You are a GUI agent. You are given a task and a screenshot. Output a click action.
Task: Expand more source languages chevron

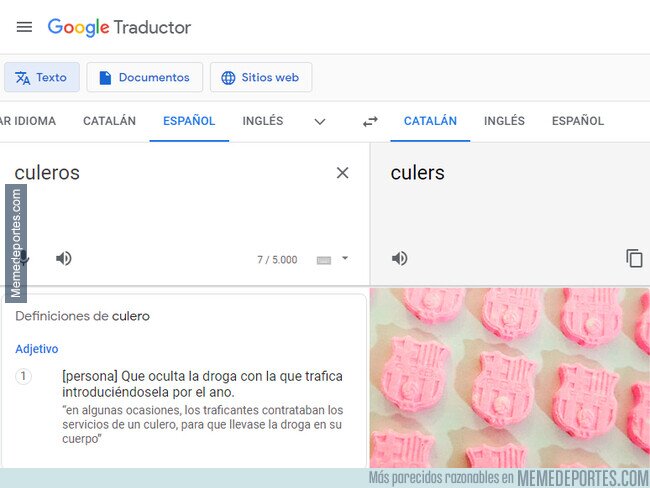pyautogui.click(x=320, y=121)
